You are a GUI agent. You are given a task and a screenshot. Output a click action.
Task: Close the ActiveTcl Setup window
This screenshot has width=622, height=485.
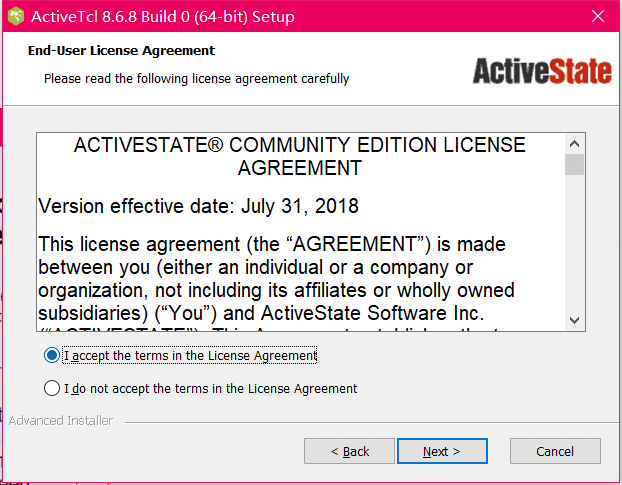tap(598, 16)
